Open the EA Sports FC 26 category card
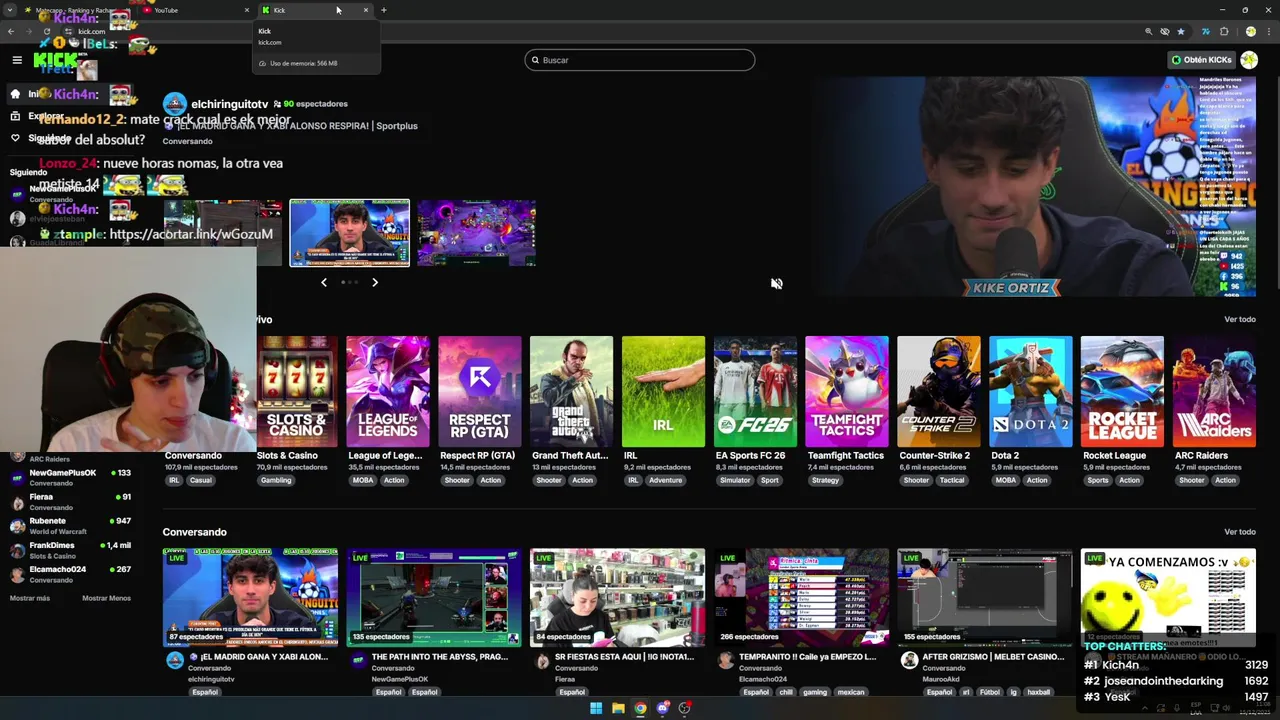Screen dimensions: 1280x720 click(755, 392)
